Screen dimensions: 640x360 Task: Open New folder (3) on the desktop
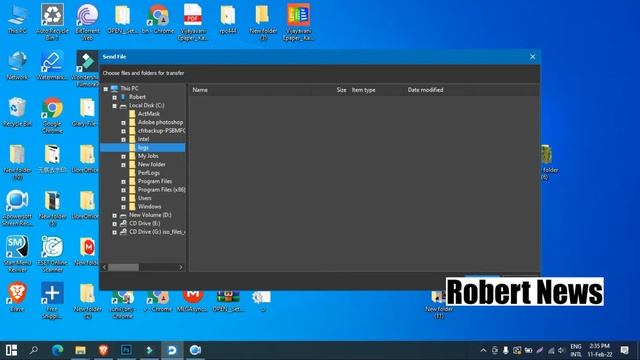(263, 21)
